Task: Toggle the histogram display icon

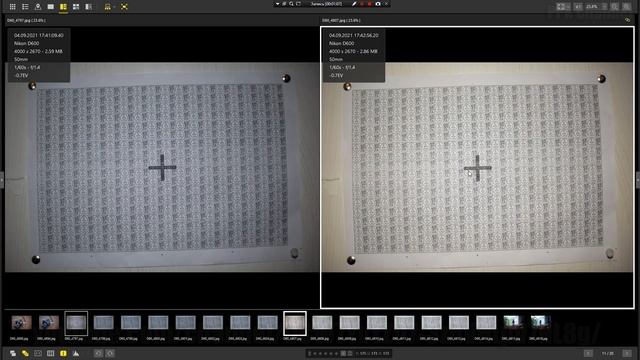Action: point(76,353)
